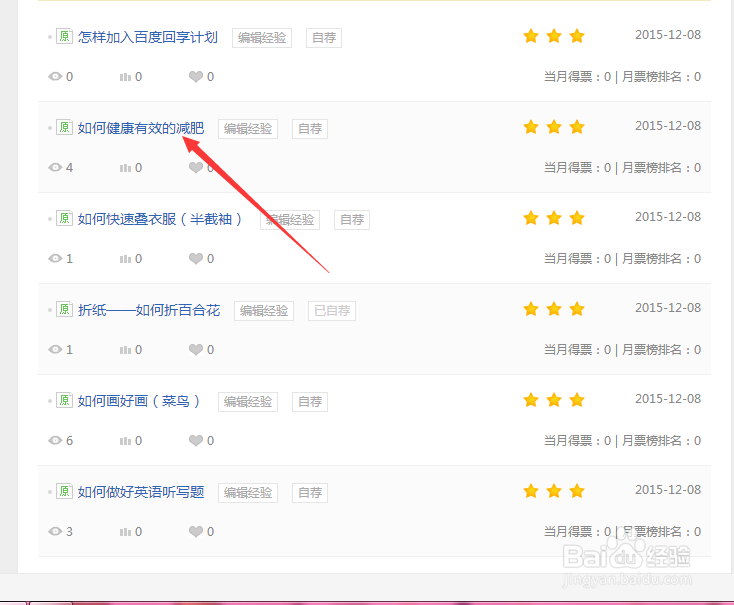
Task: Click 编辑经验 for 如何画好画
Action: [248, 402]
